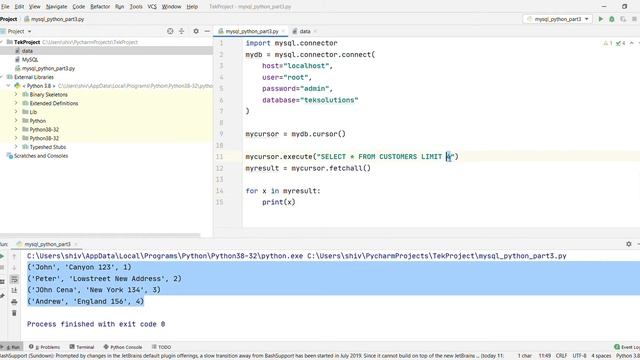Open run configuration dropdown mysql_python_part3

[558, 19]
